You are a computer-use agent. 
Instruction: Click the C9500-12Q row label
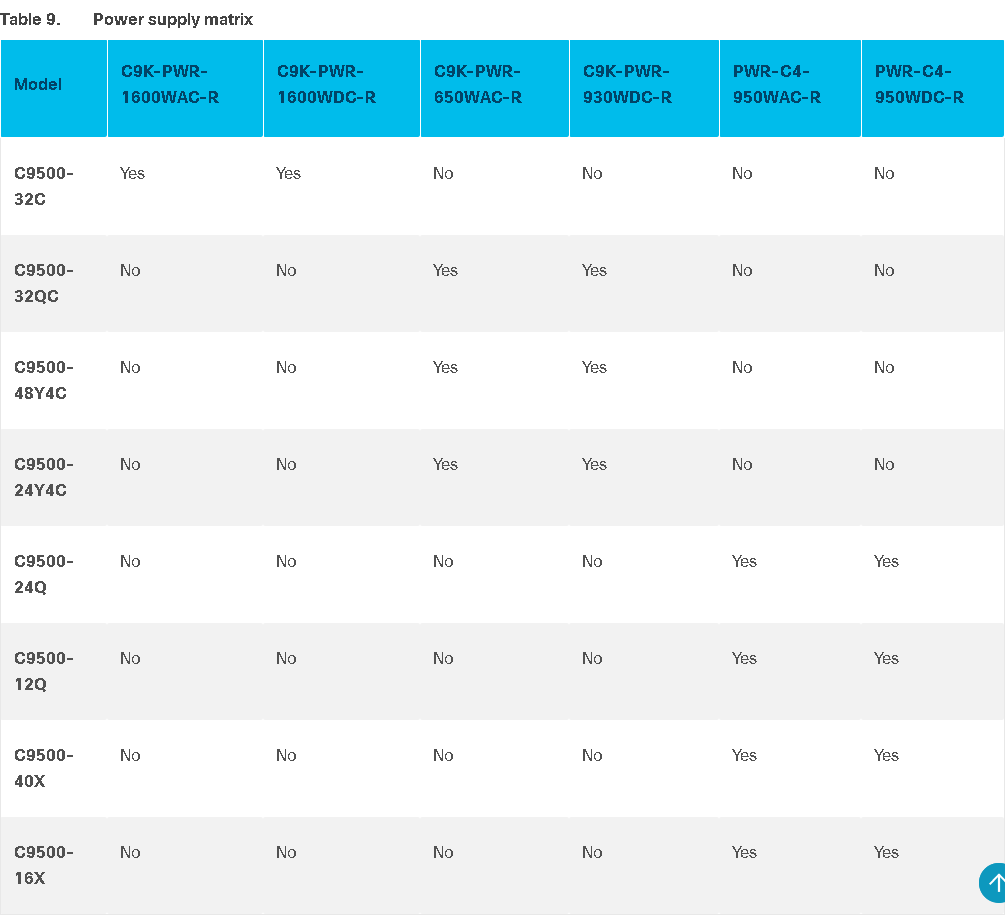coord(44,671)
